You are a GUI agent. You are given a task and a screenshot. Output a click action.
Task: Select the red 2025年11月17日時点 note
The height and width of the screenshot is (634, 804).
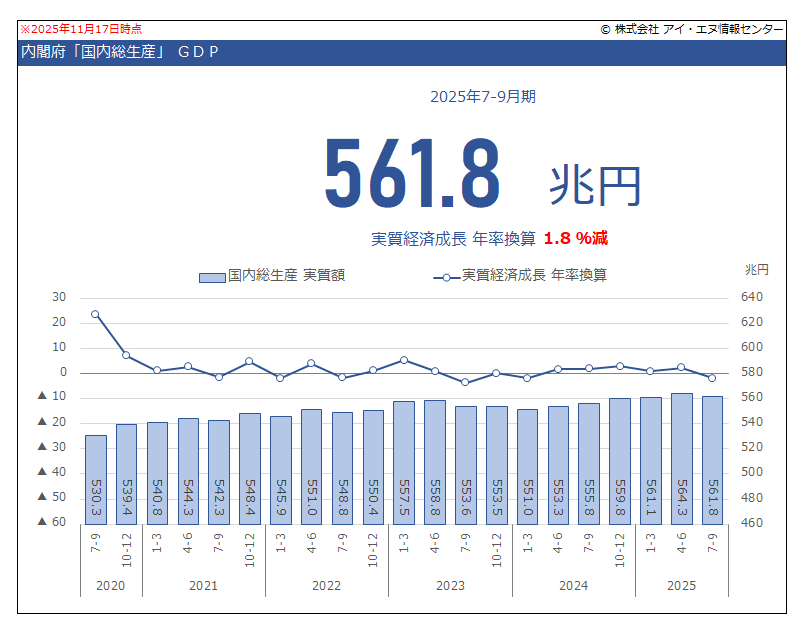pyautogui.click(x=82, y=30)
